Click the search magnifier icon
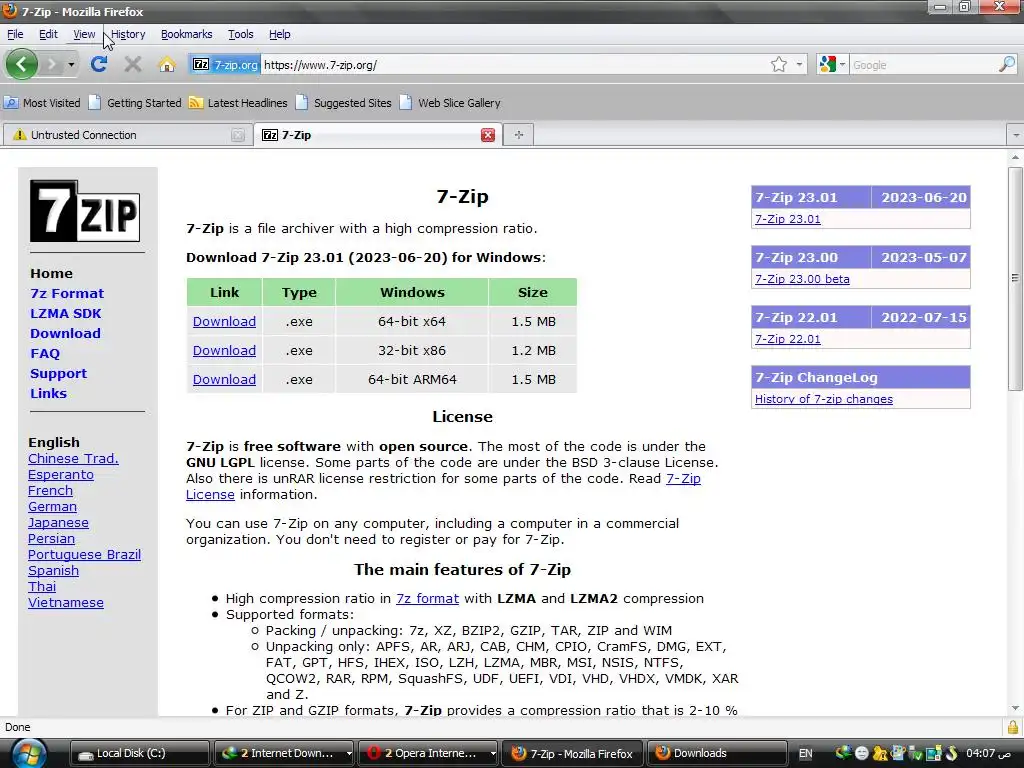Screen dimensions: 1024x768 [x=1007, y=65]
